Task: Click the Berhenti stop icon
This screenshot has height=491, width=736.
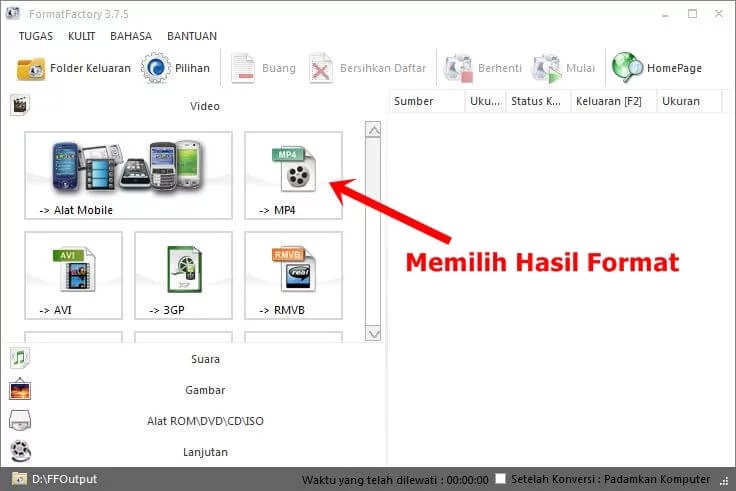Action: [x=458, y=69]
